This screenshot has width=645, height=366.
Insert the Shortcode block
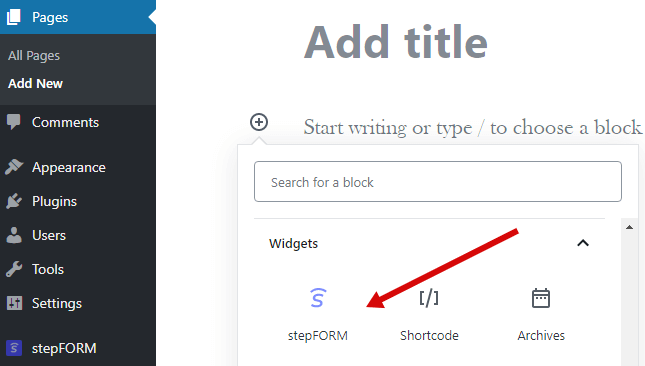click(x=429, y=315)
